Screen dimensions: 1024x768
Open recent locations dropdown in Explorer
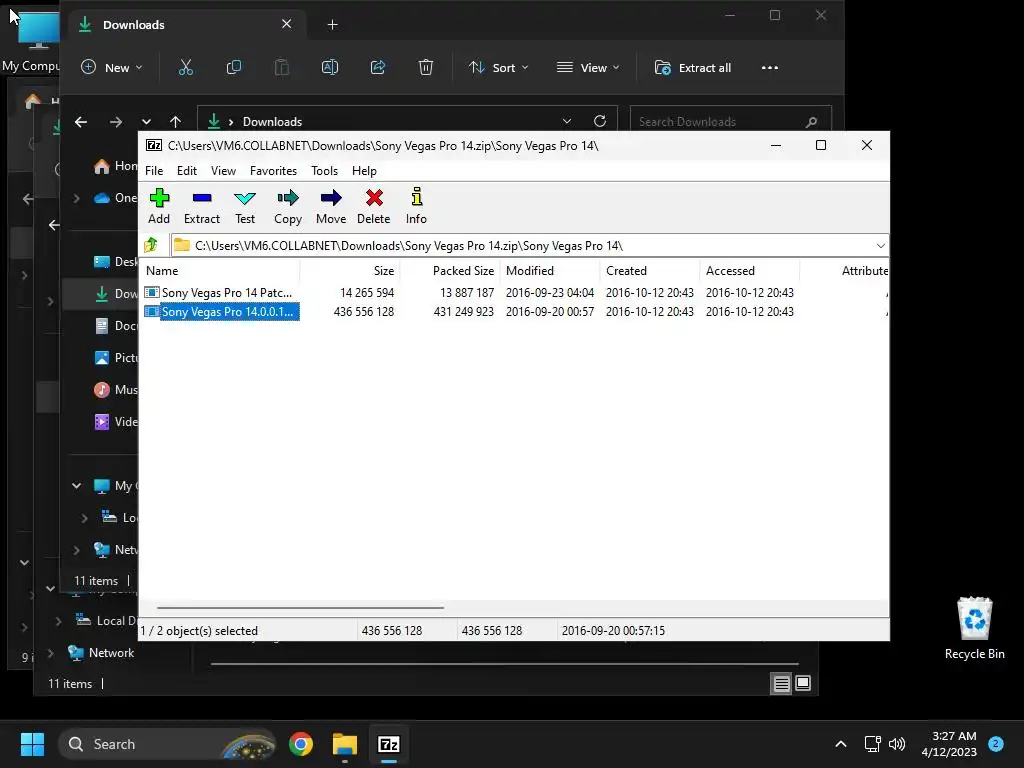146,121
